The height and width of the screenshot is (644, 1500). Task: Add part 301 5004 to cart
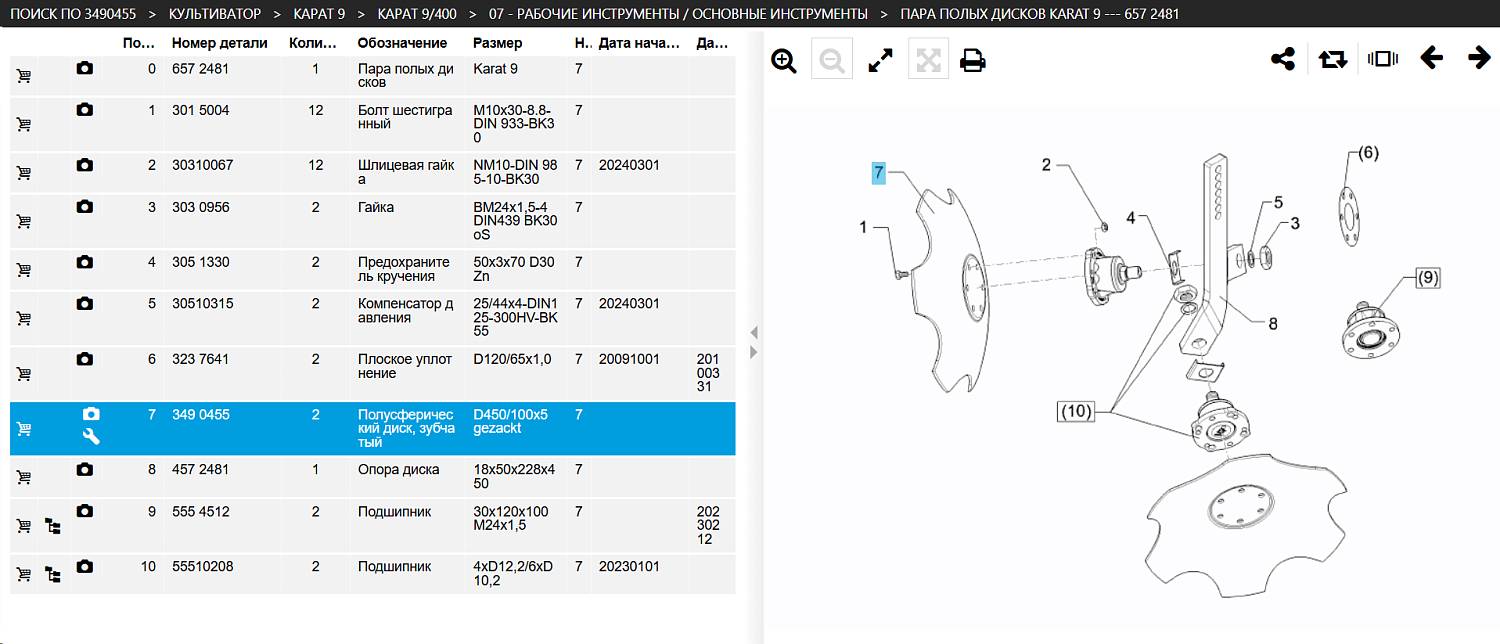24,124
